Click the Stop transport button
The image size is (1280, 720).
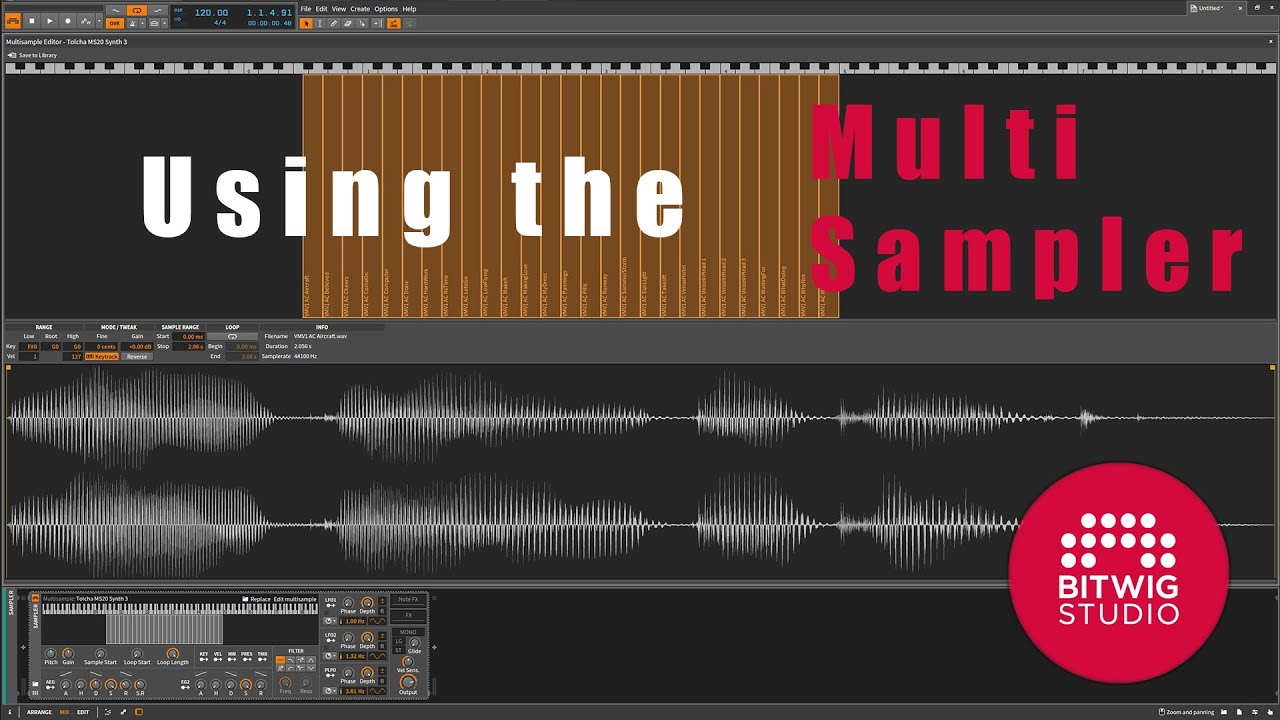tap(32, 21)
